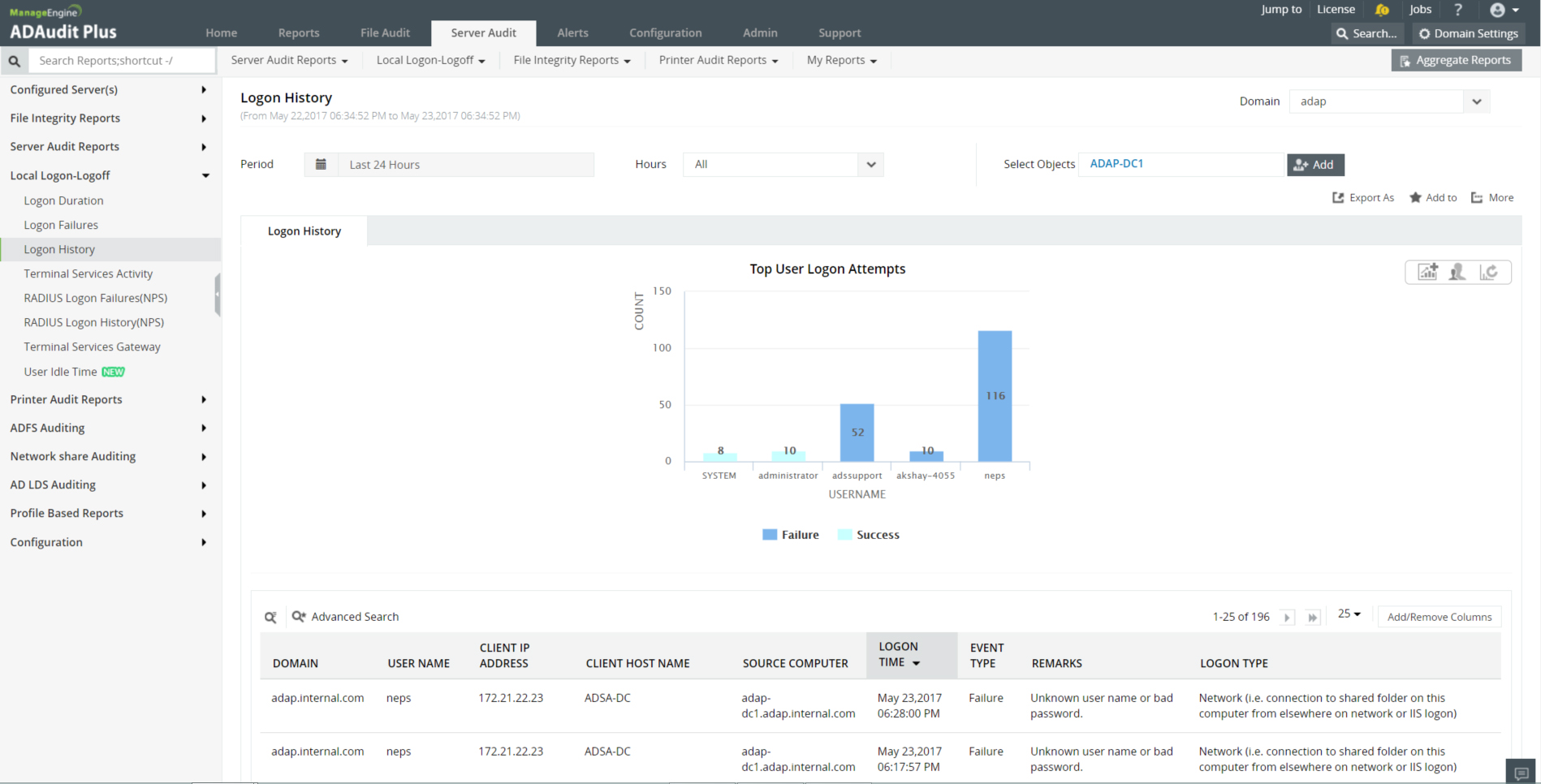Click the add chart icon above graph
Image resolution: width=1541 pixels, height=784 pixels.
[x=1427, y=272]
